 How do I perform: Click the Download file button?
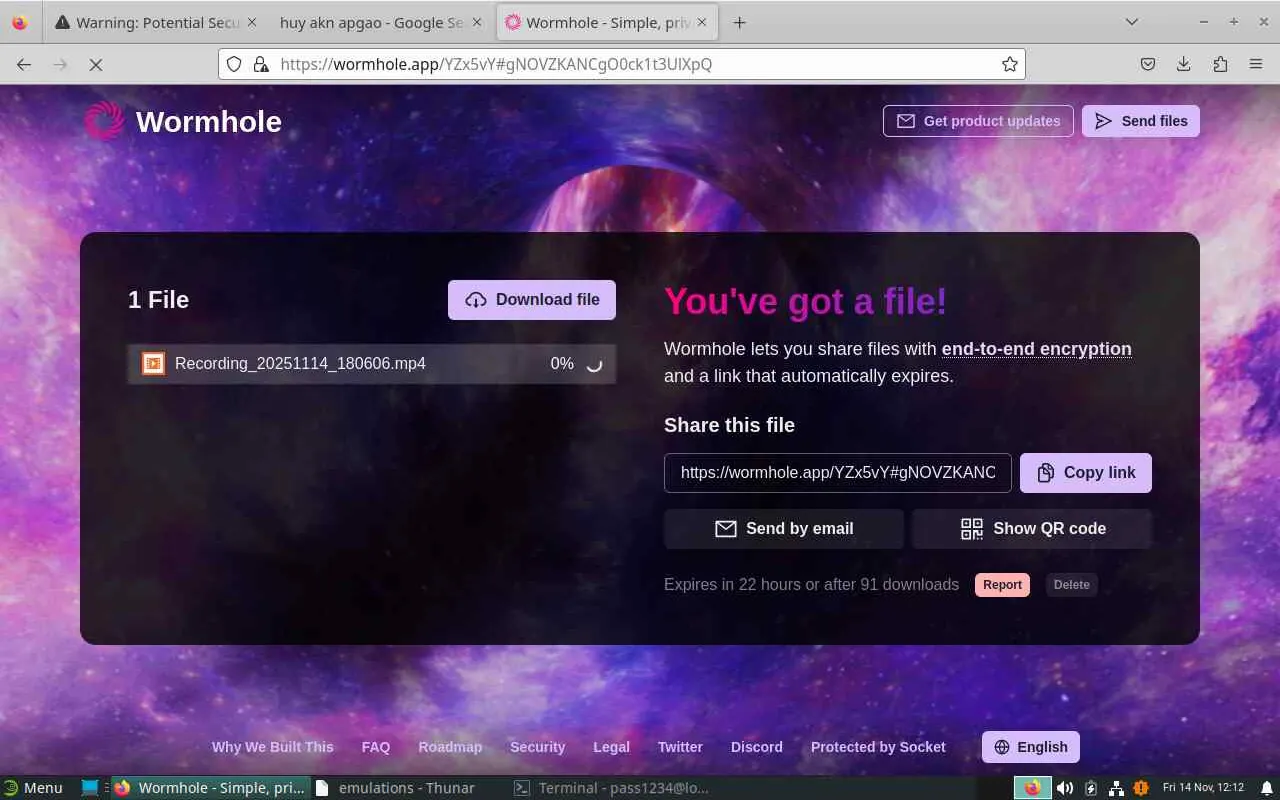pyautogui.click(x=532, y=300)
